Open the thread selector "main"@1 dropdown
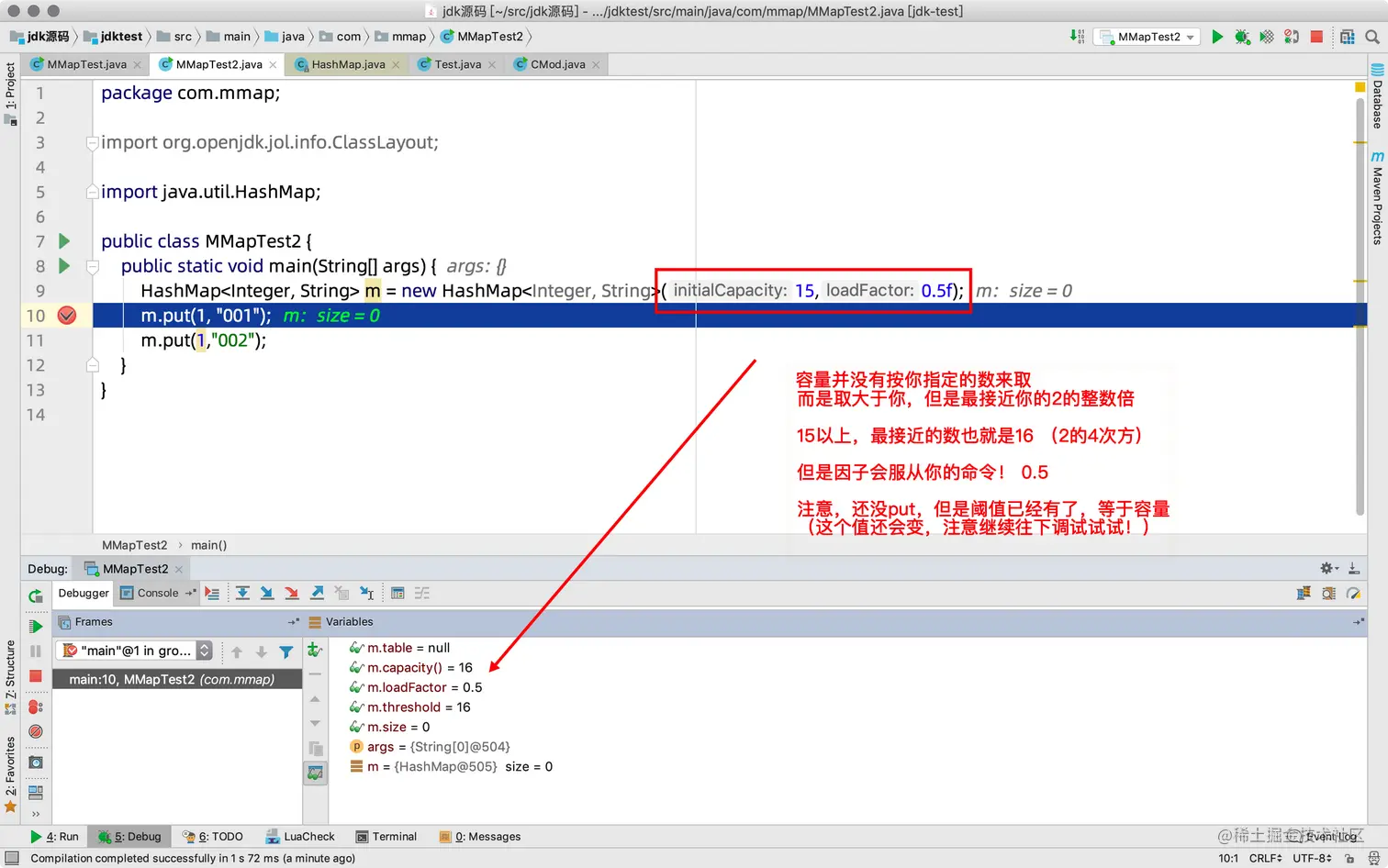Image resolution: width=1388 pixels, height=868 pixels. pos(134,651)
